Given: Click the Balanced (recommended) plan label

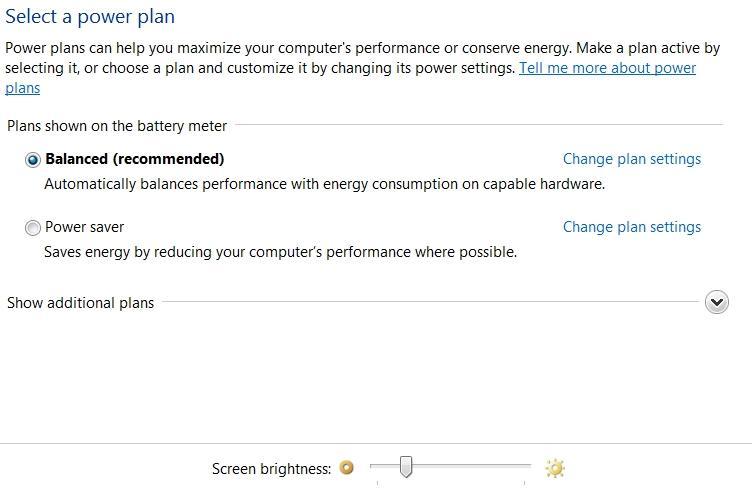Looking at the screenshot, I should pos(135,159).
